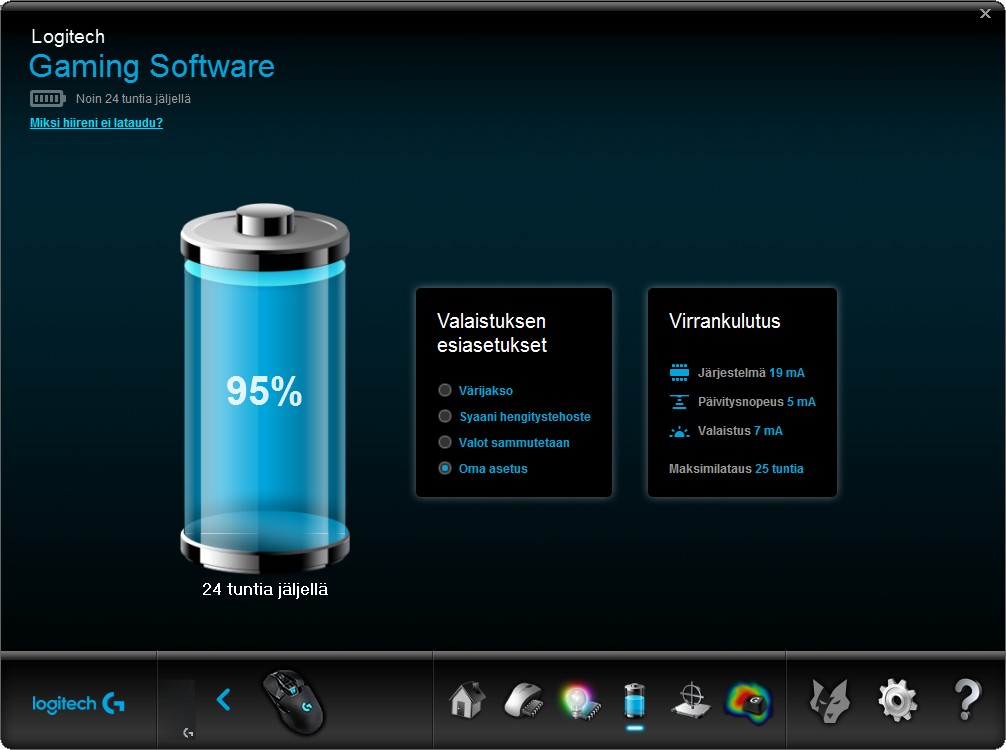This screenshot has height=750, width=1006.
Task: Click the Järjestelmä chip icon
Action: tap(679, 372)
